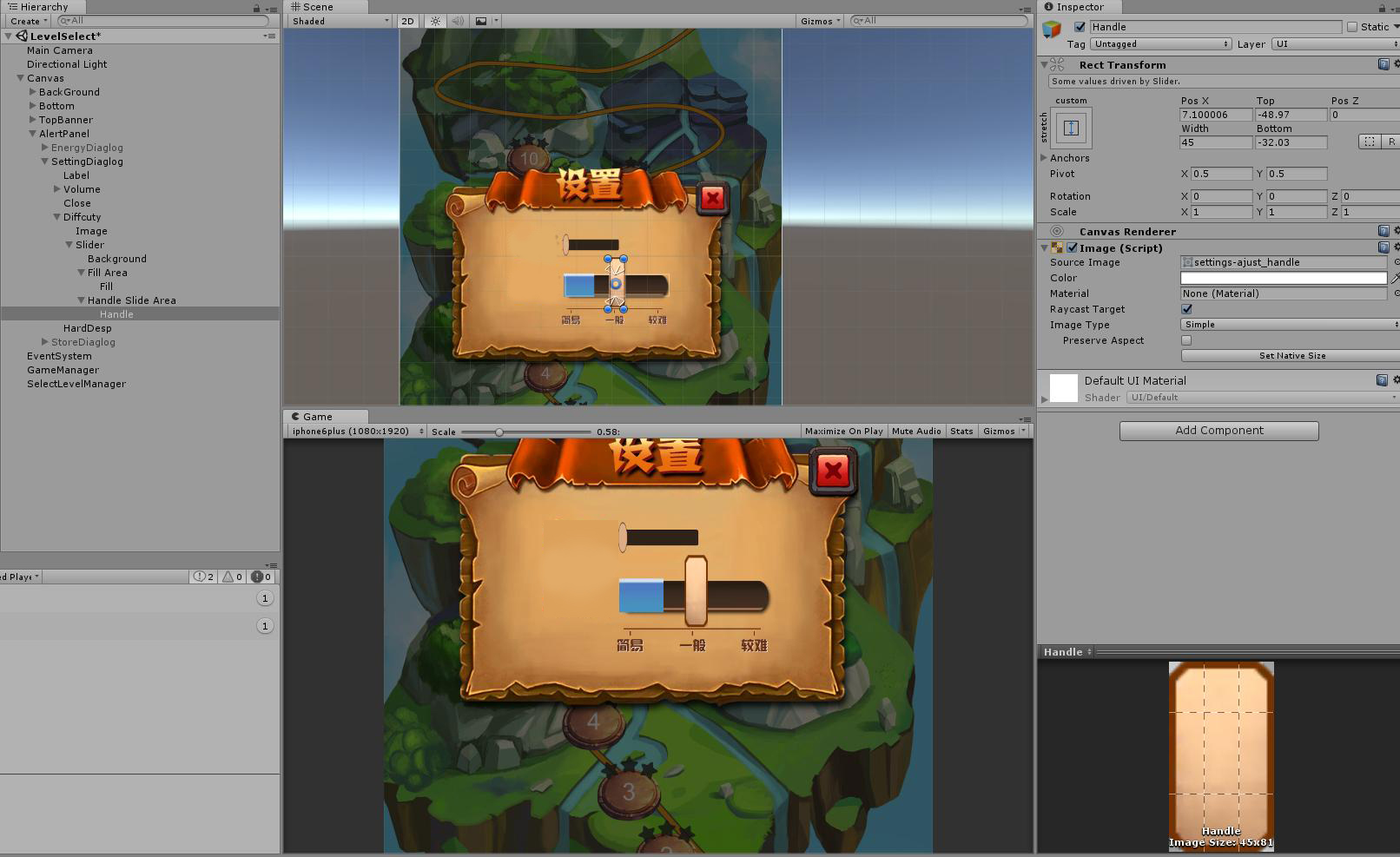Click the Add Component button
The height and width of the screenshot is (857, 1400).
[x=1218, y=431]
